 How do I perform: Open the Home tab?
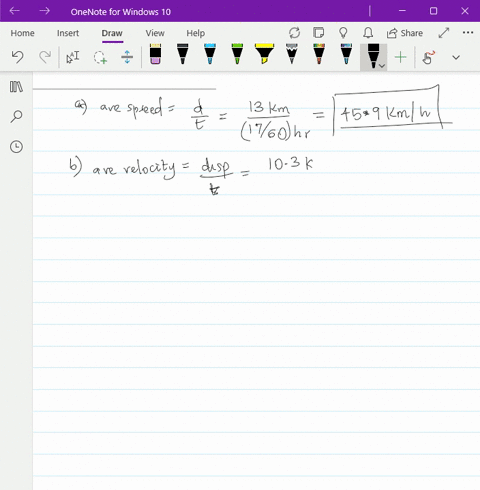[22, 33]
